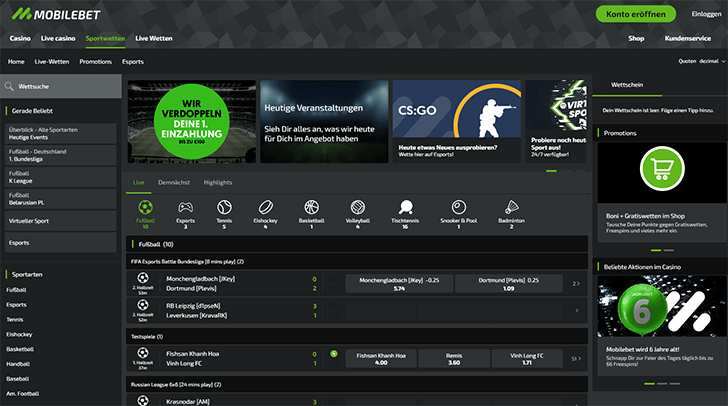Switch to the Highlights tab
Screen dimensions: 728x406
[x=218, y=183]
